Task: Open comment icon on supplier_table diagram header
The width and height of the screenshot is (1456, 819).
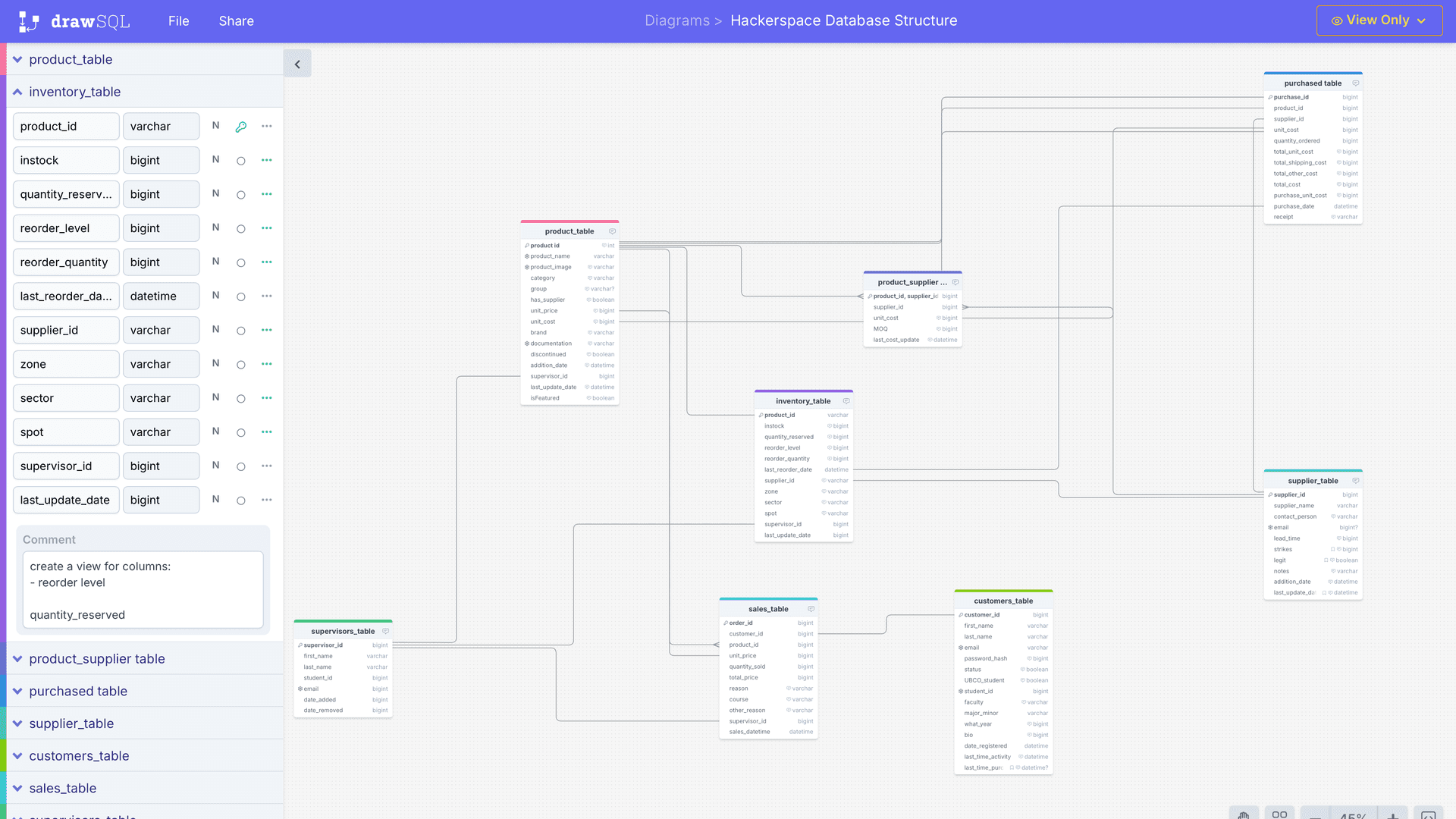Action: (x=1356, y=481)
